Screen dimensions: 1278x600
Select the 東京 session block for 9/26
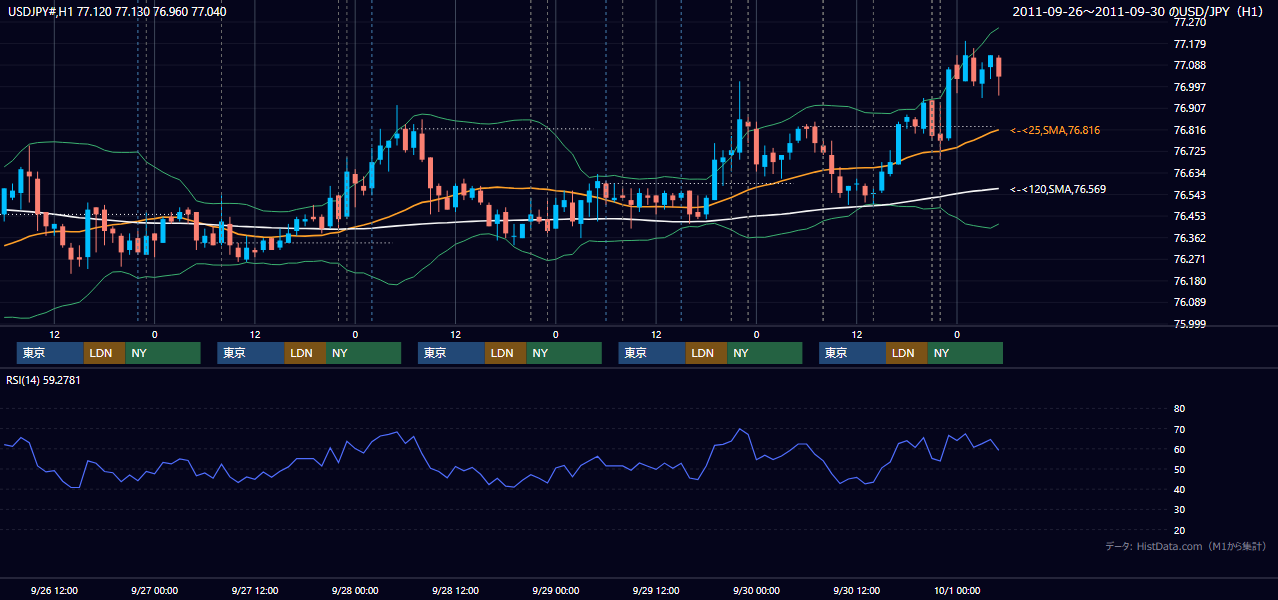coord(50,353)
